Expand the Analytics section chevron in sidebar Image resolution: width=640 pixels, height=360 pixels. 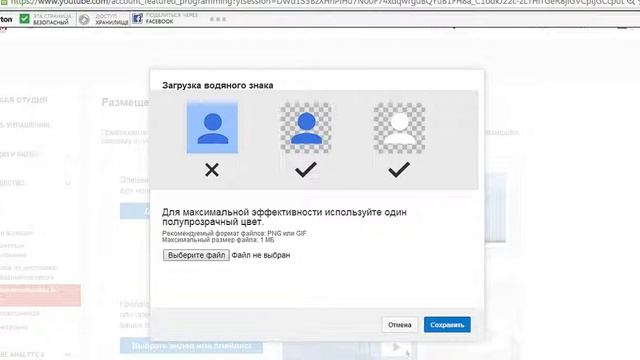click(68, 355)
